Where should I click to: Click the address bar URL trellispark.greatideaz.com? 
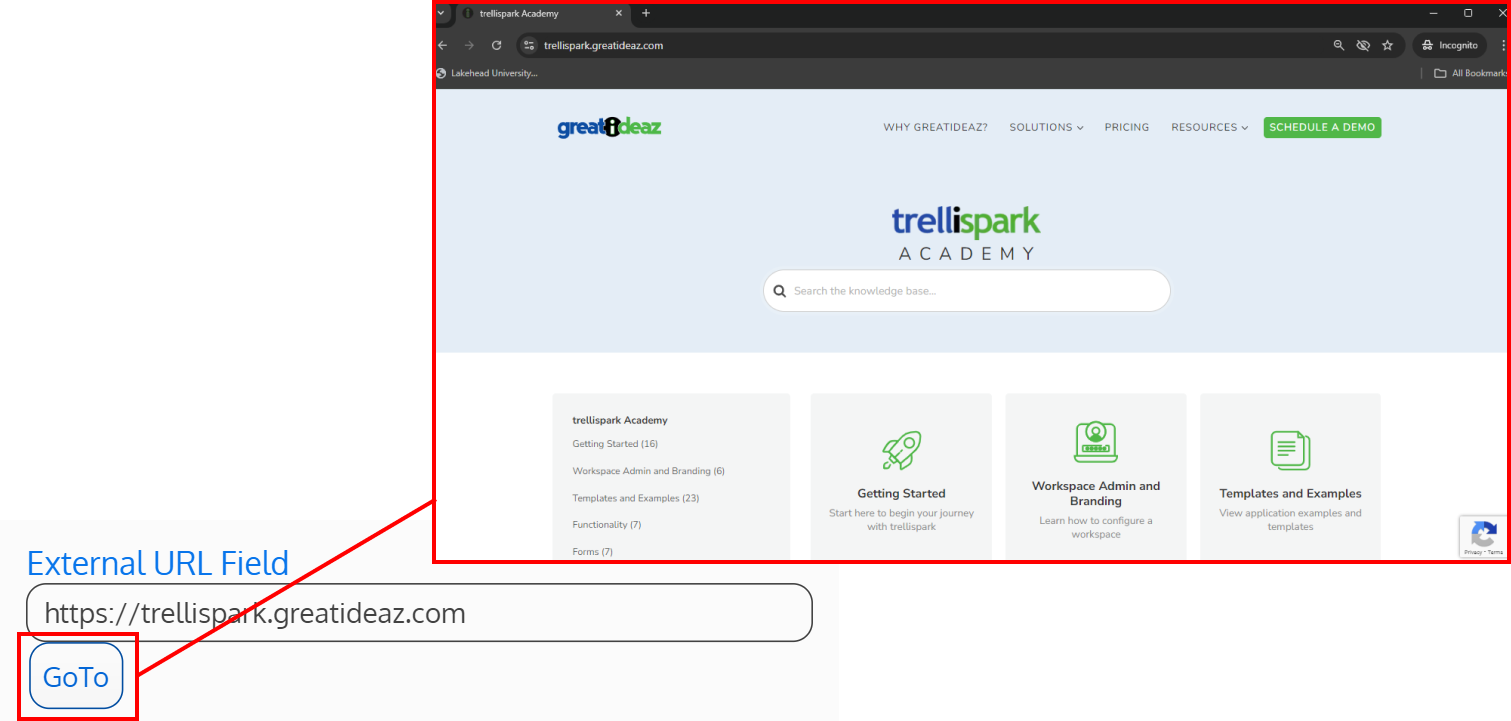[603, 45]
